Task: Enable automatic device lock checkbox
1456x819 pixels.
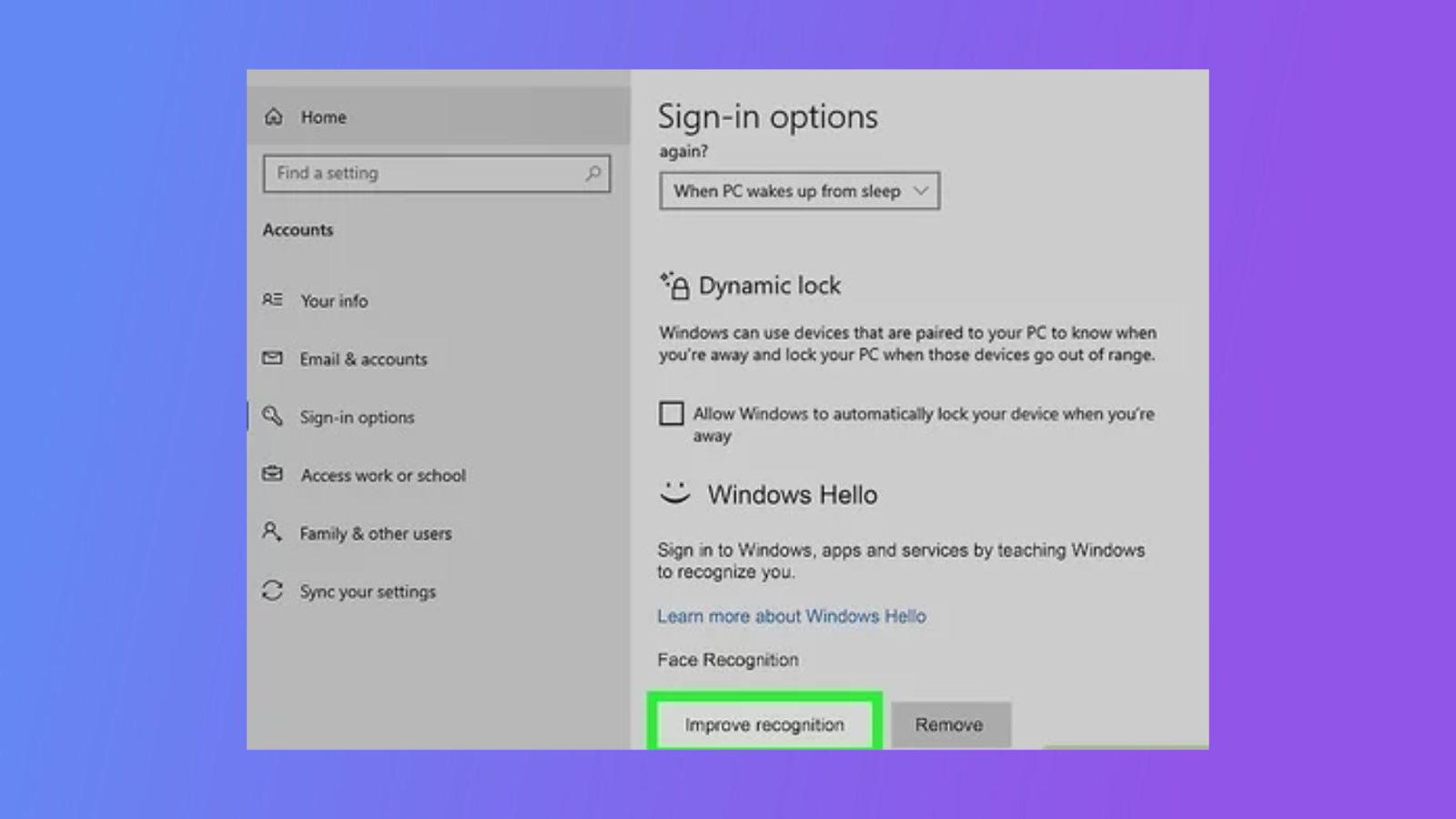Action: [x=672, y=413]
